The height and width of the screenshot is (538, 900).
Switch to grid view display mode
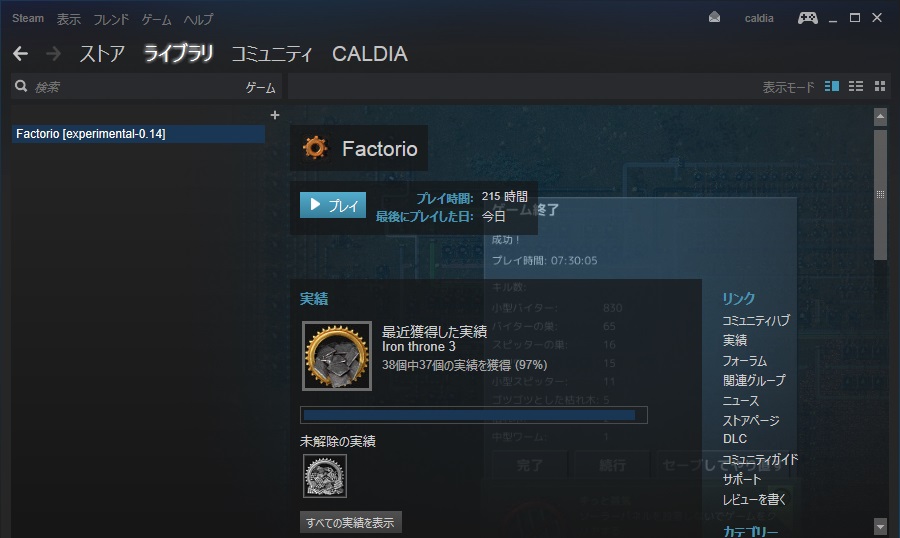coord(880,86)
